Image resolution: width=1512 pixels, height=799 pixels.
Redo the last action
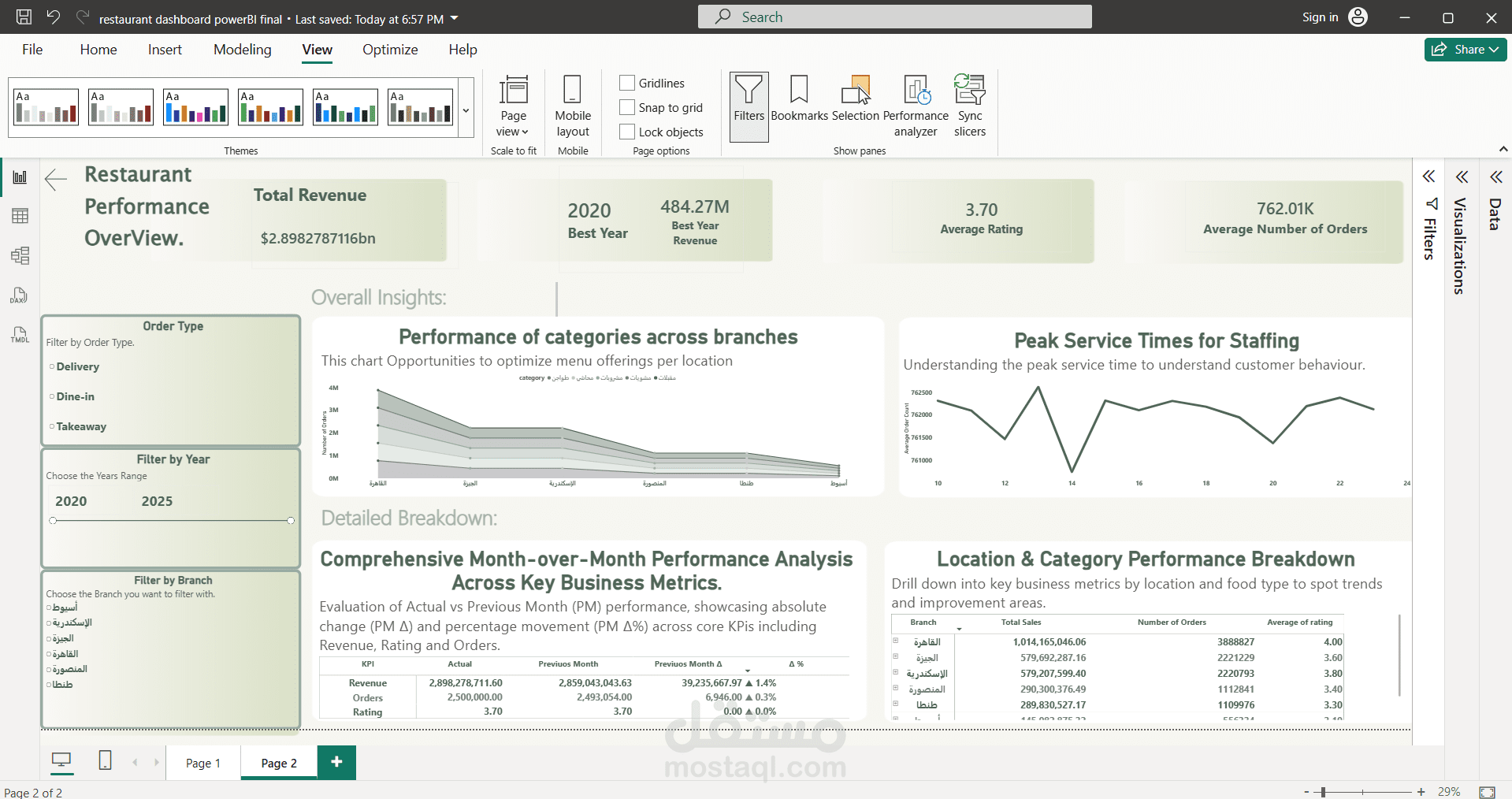[83, 17]
